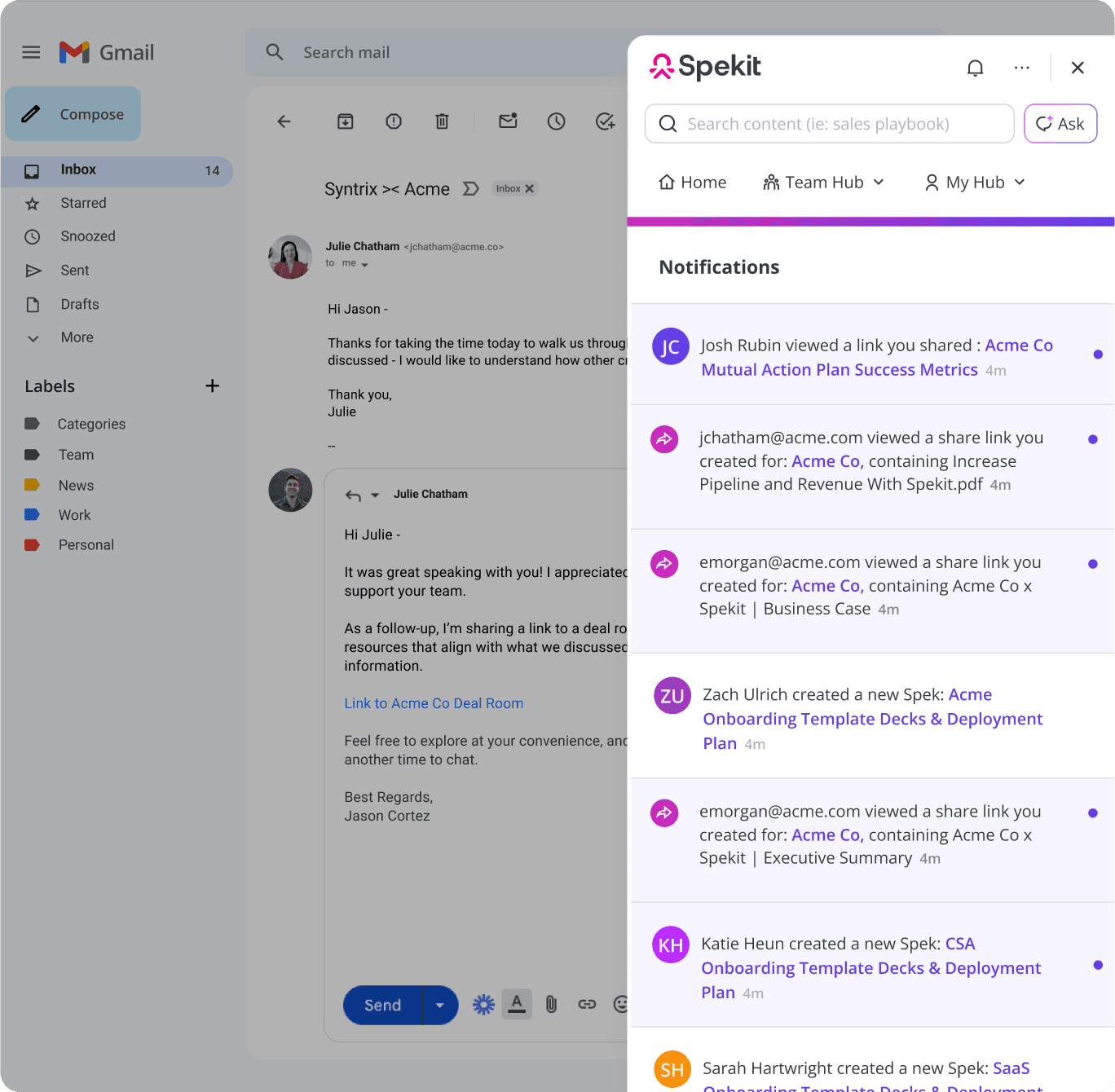Click Josh Rubin's JC avatar

click(671, 347)
